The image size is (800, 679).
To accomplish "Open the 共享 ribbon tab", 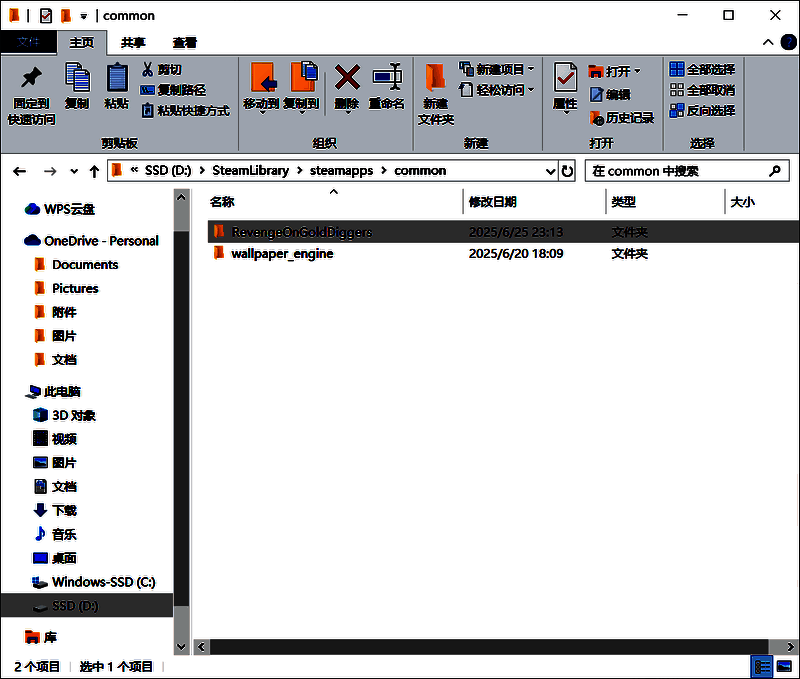I will (x=133, y=43).
